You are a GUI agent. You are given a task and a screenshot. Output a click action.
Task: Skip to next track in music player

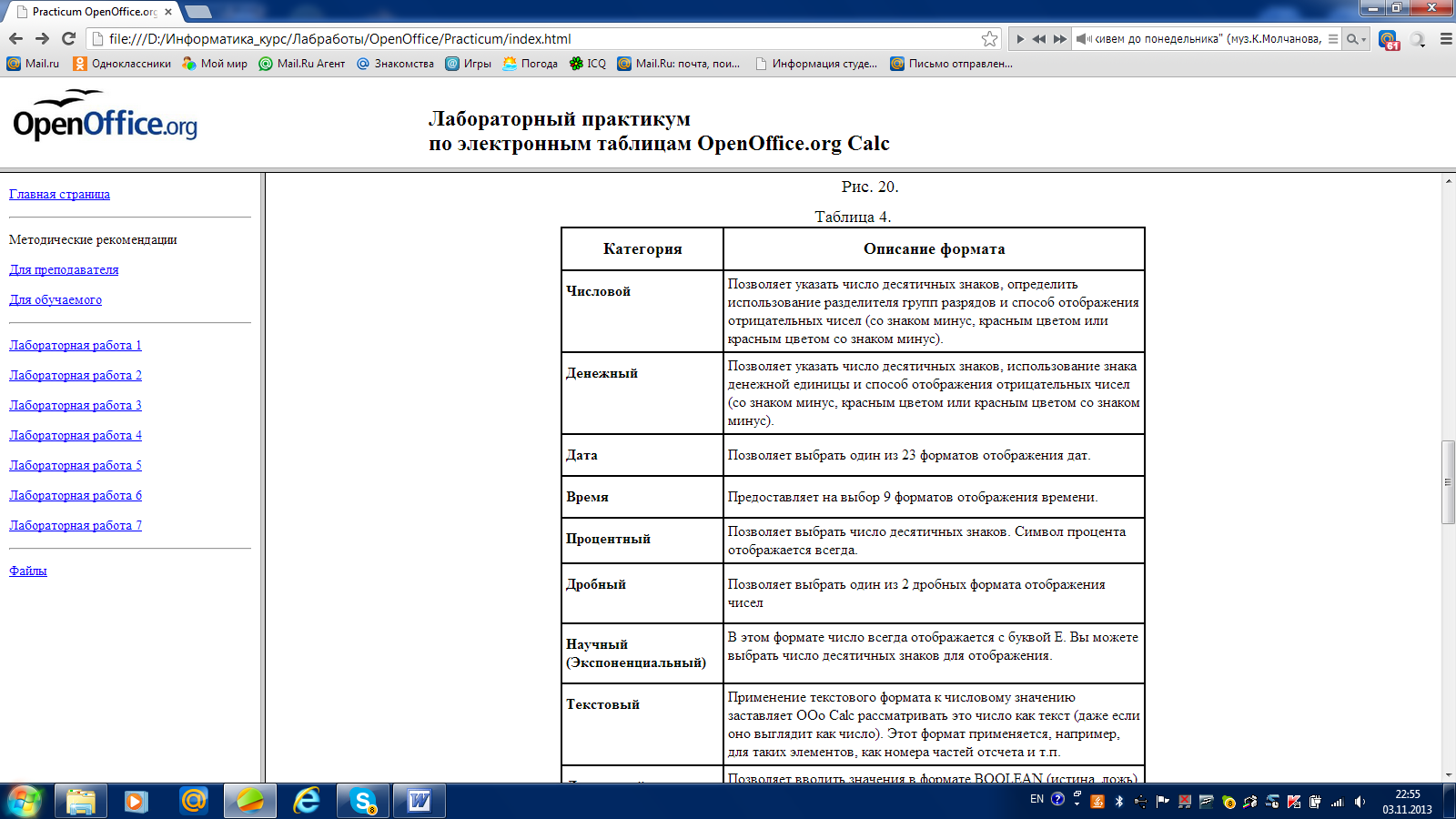pyautogui.click(x=1060, y=39)
